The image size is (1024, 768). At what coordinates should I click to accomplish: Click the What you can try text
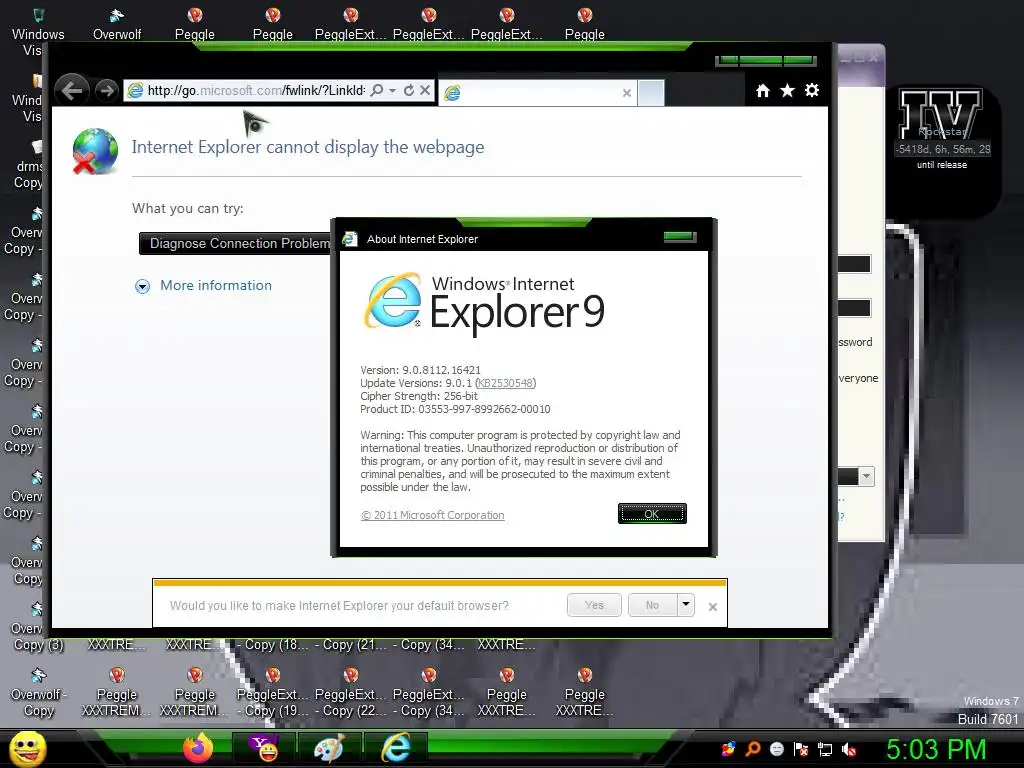(187, 208)
